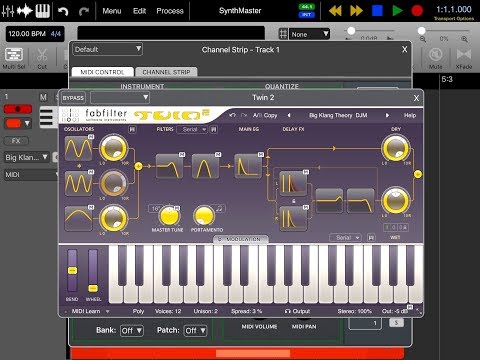The image size is (480, 360).
Task: Open the empty preset dropdown next to BYPASS
Action: click(120, 98)
